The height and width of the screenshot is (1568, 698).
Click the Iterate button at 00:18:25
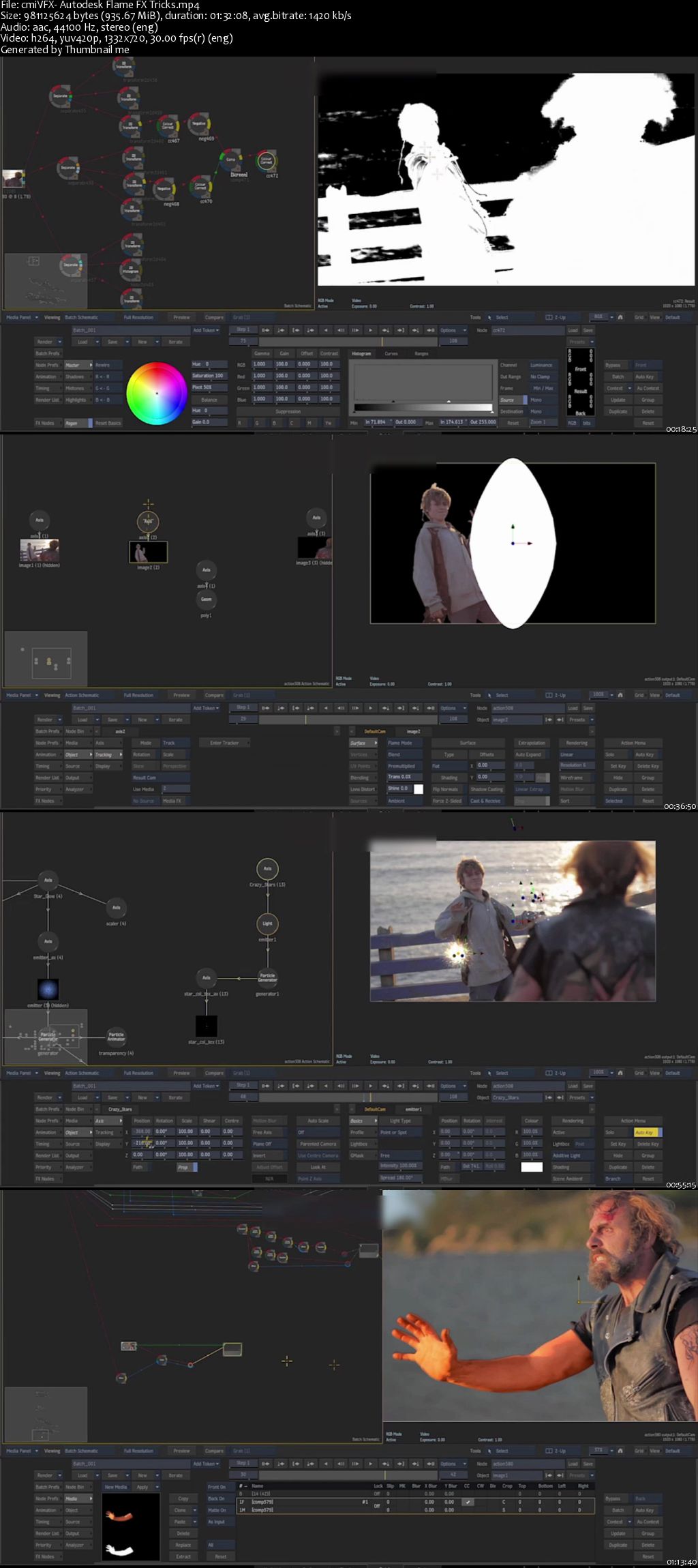[x=176, y=342]
